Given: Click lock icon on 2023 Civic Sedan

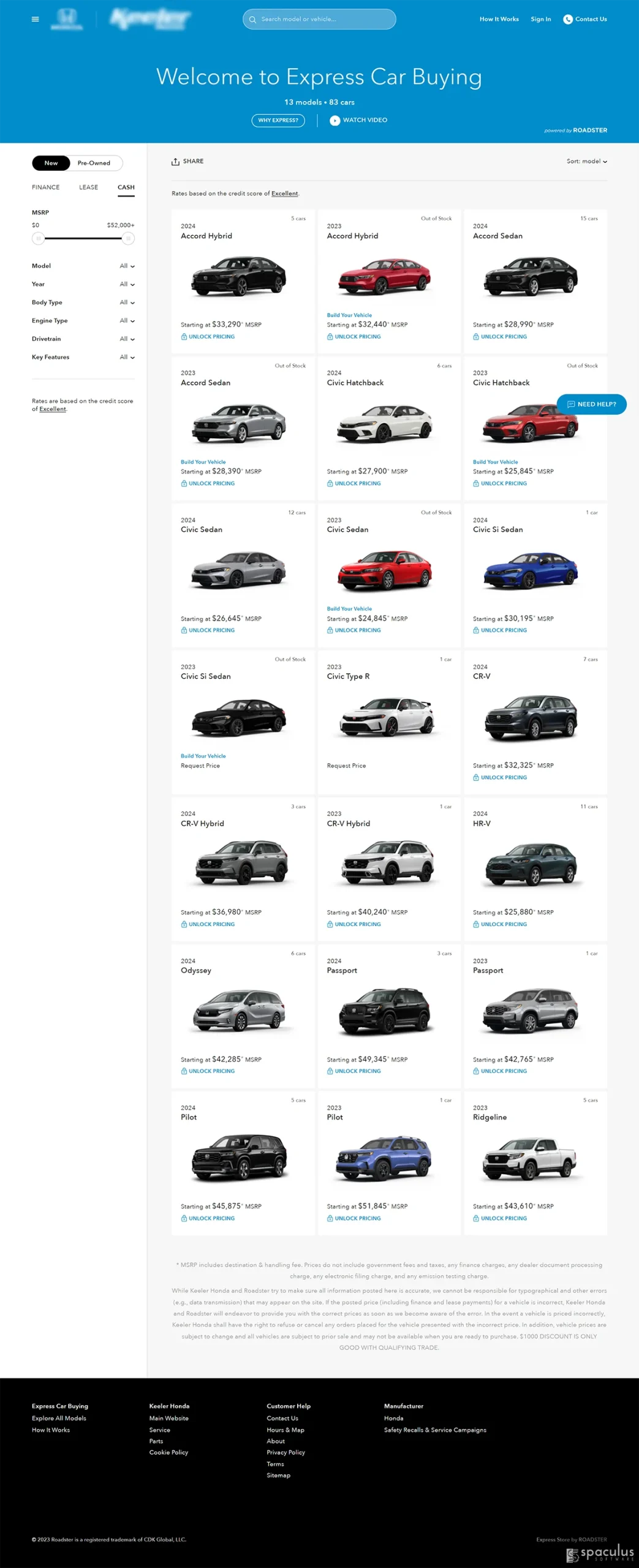Looking at the screenshot, I should pyautogui.click(x=330, y=630).
